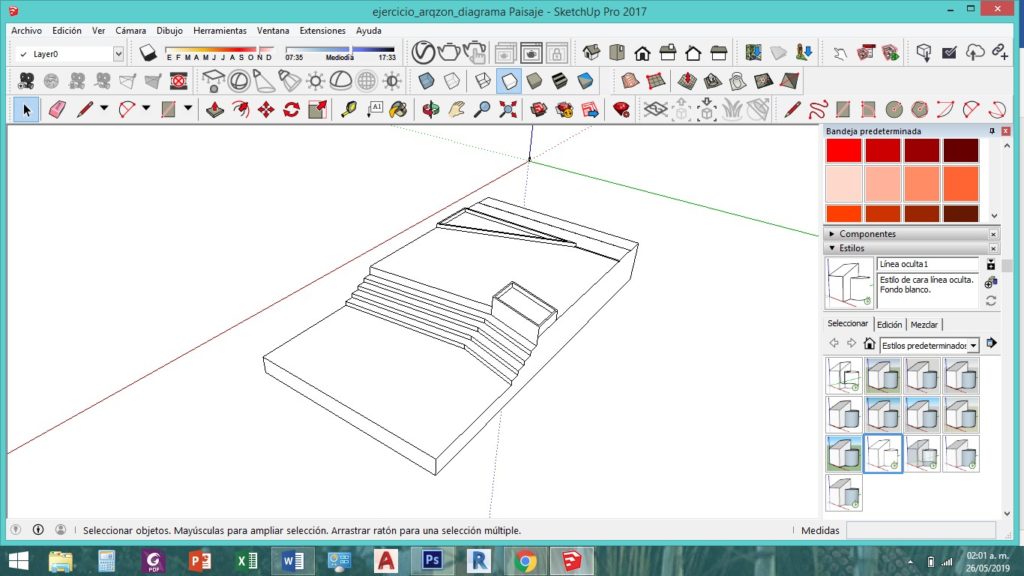The image size is (1024, 576).
Task: Select the highlighted hidden line style thumbnail
Action: point(883,453)
